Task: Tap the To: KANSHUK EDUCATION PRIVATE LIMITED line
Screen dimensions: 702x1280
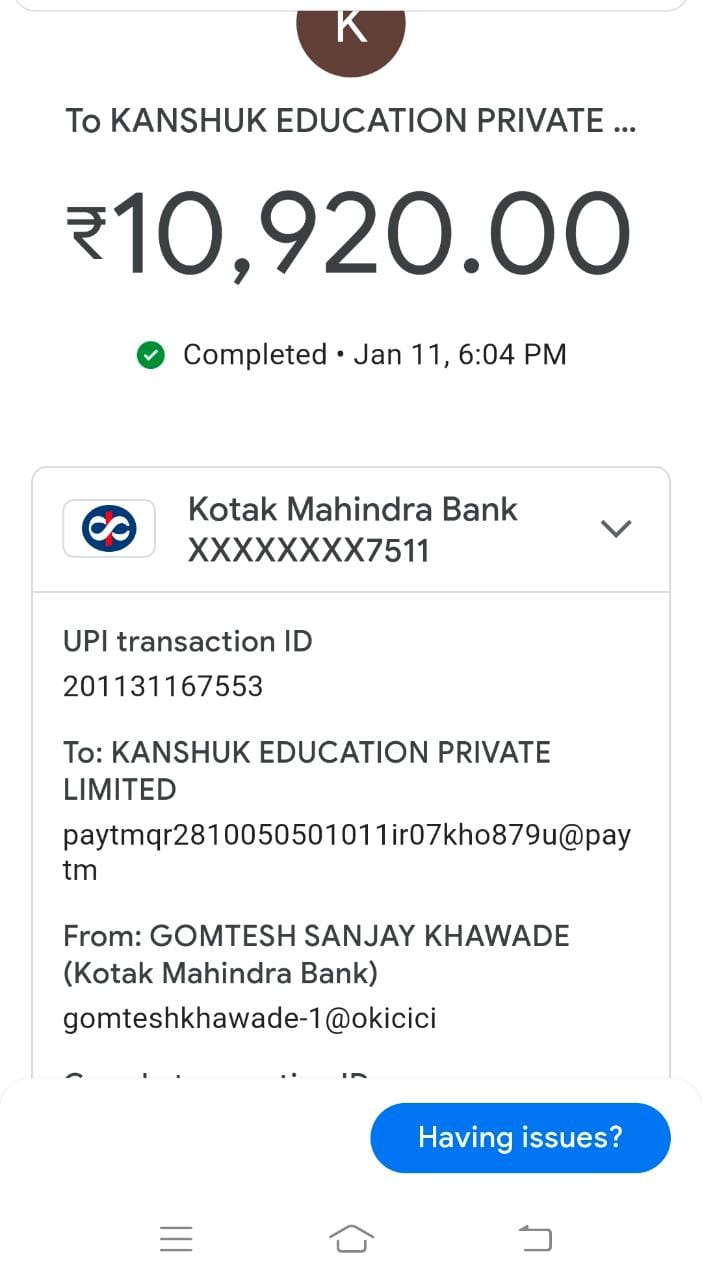Action: click(x=306, y=770)
